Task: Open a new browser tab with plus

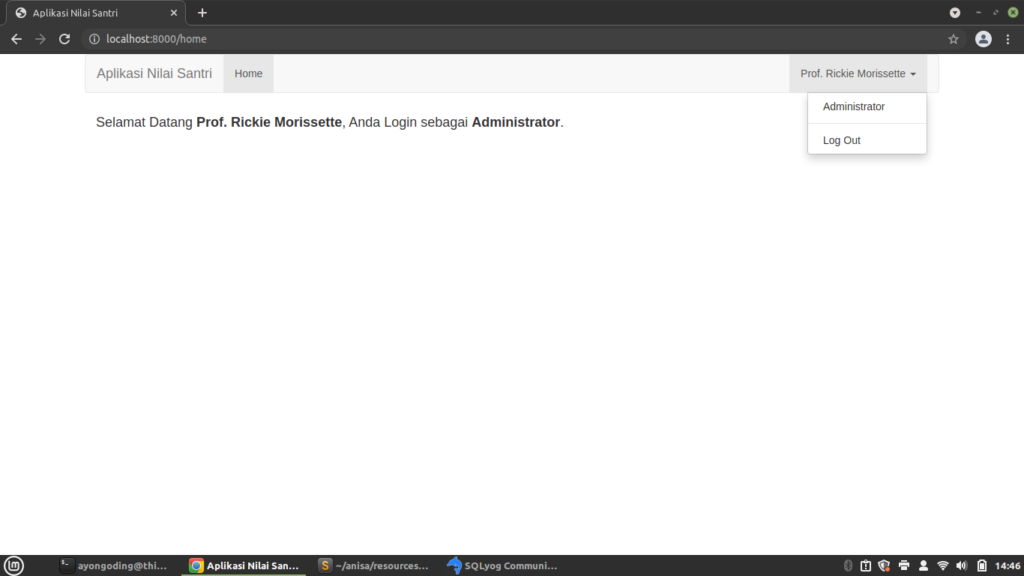Action: pyautogui.click(x=202, y=12)
